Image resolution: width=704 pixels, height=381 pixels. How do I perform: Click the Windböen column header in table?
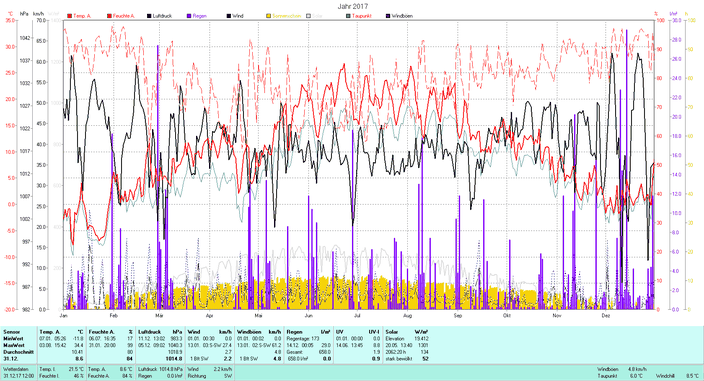tap(248, 332)
